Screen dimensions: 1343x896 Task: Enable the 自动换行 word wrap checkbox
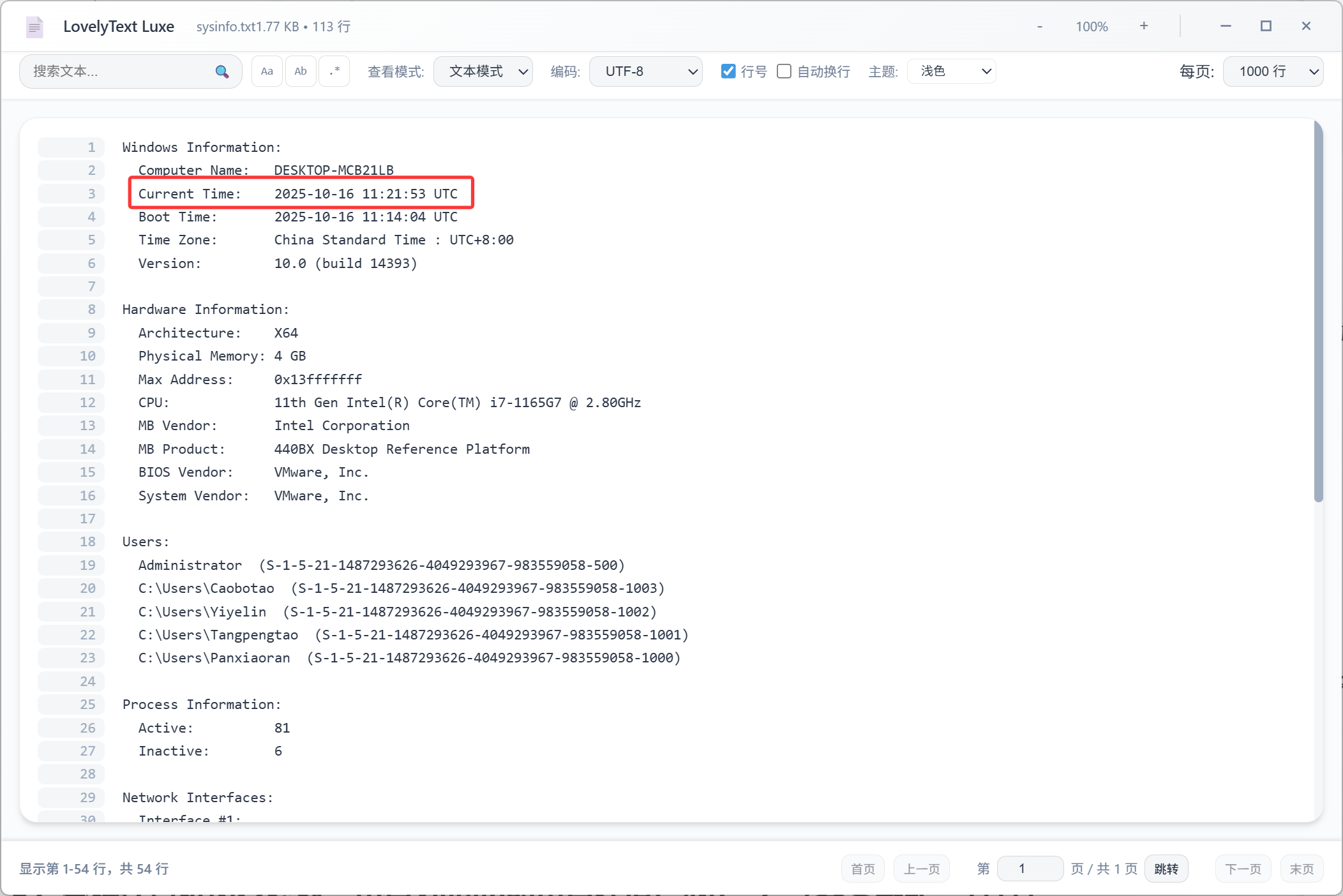(784, 71)
